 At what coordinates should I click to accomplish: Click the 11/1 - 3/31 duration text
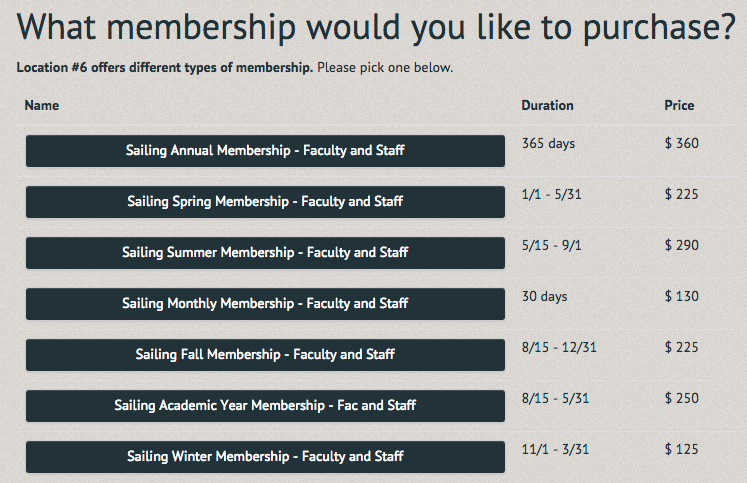pyautogui.click(x=555, y=449)
